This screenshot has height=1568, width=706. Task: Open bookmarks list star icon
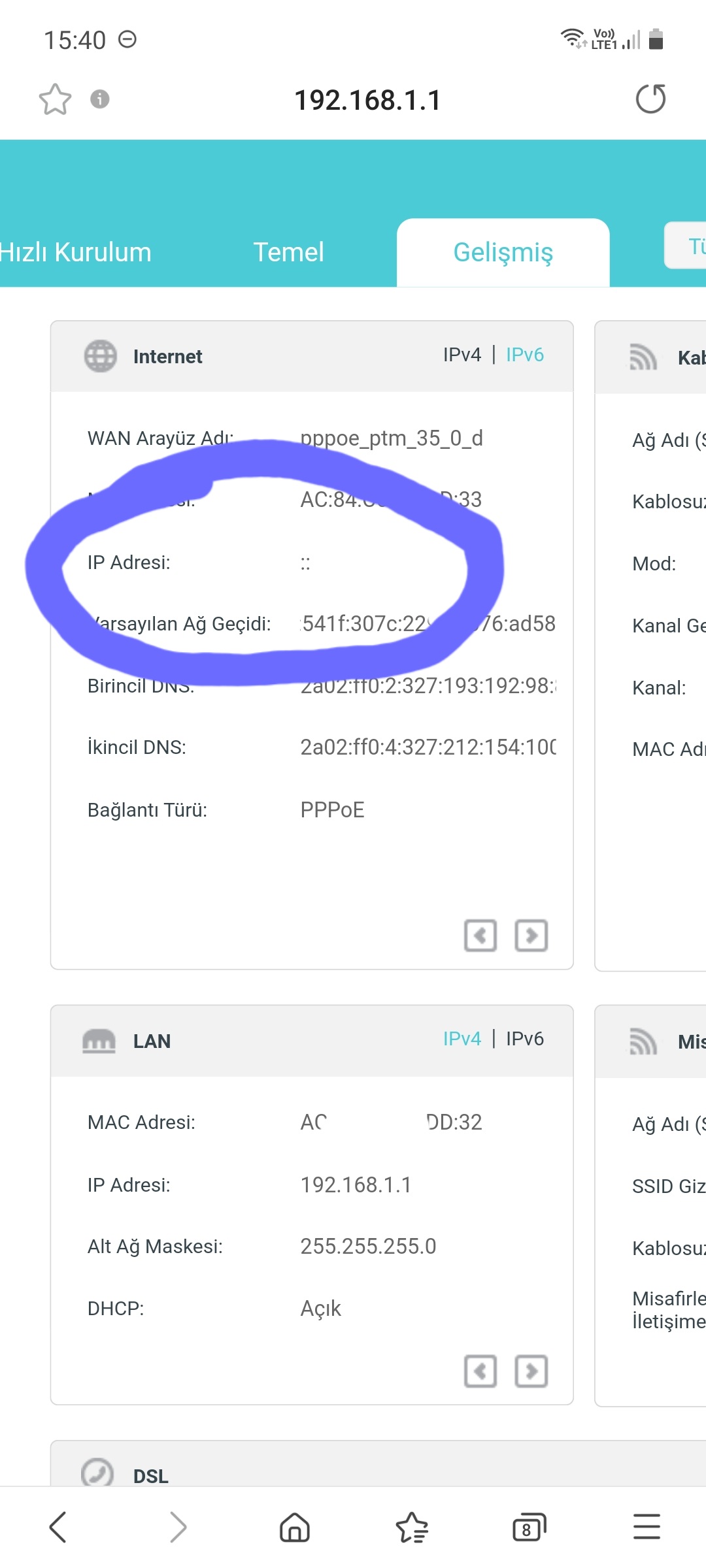[412, 1527]
